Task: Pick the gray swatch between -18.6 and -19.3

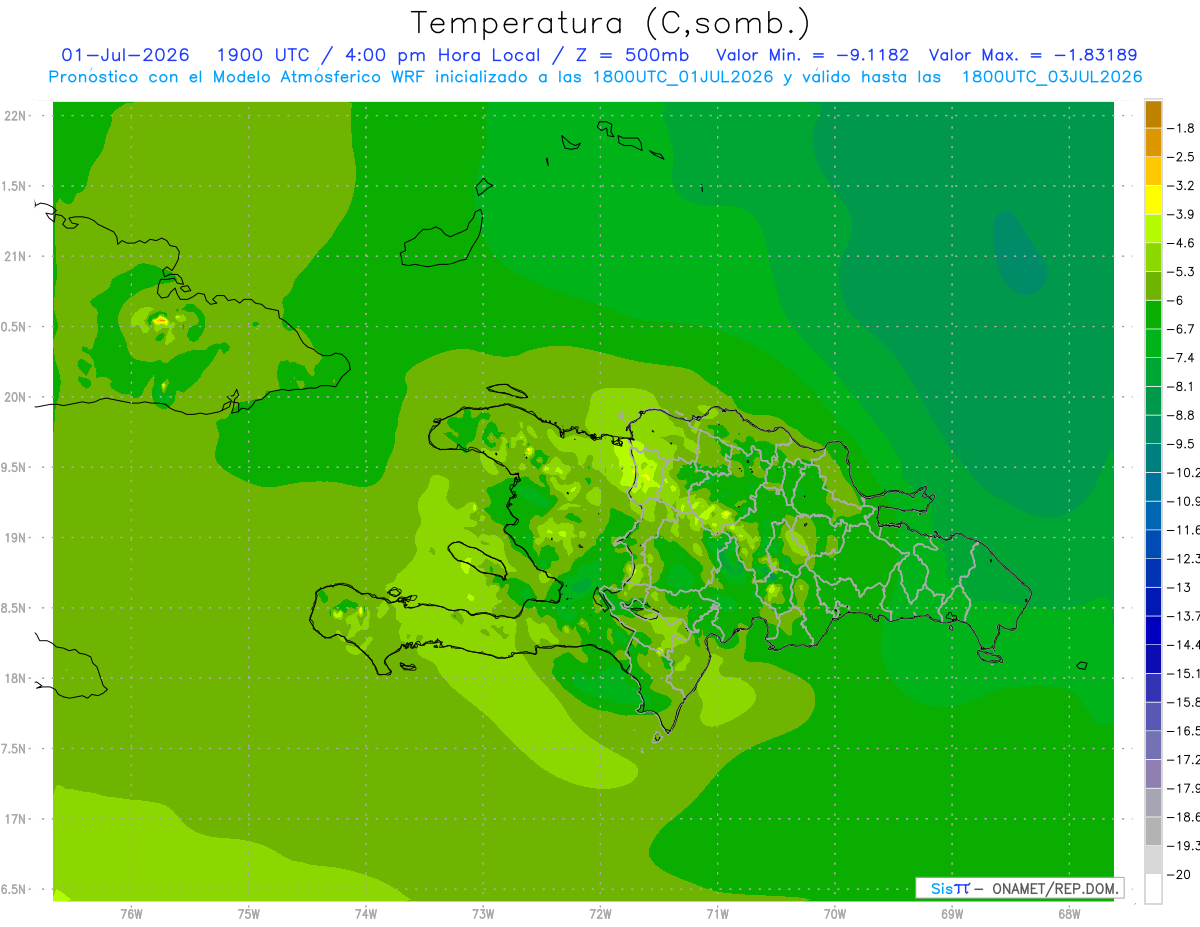Action: pyautogui.click(x=1153, y=831)
